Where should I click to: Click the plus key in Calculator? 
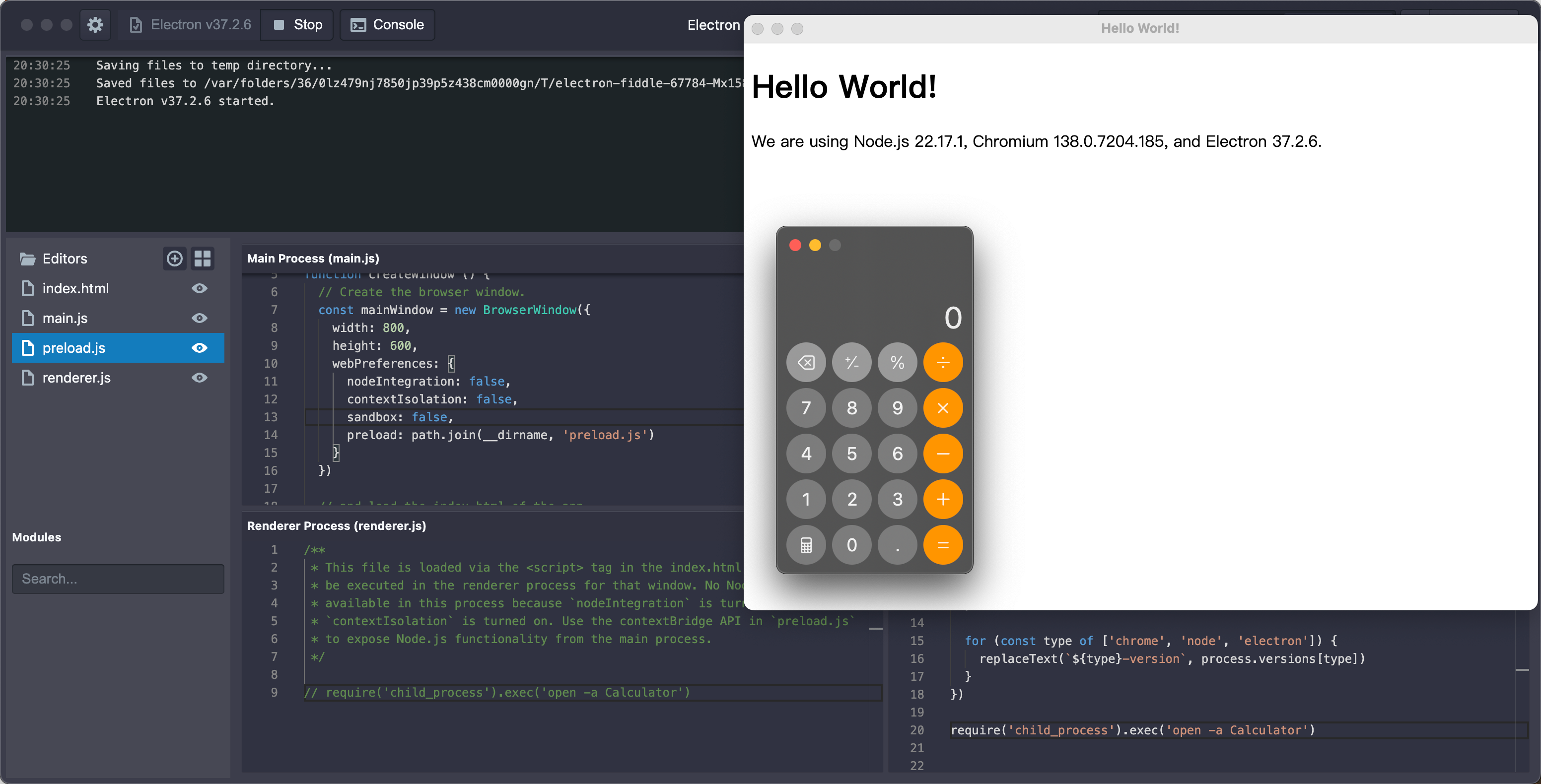[x=943, y=499]
